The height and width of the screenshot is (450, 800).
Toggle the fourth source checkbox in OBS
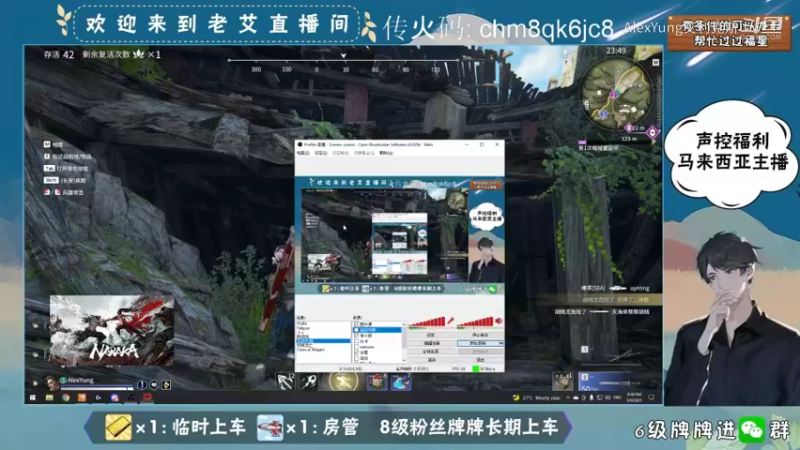[x=356, y=341]
